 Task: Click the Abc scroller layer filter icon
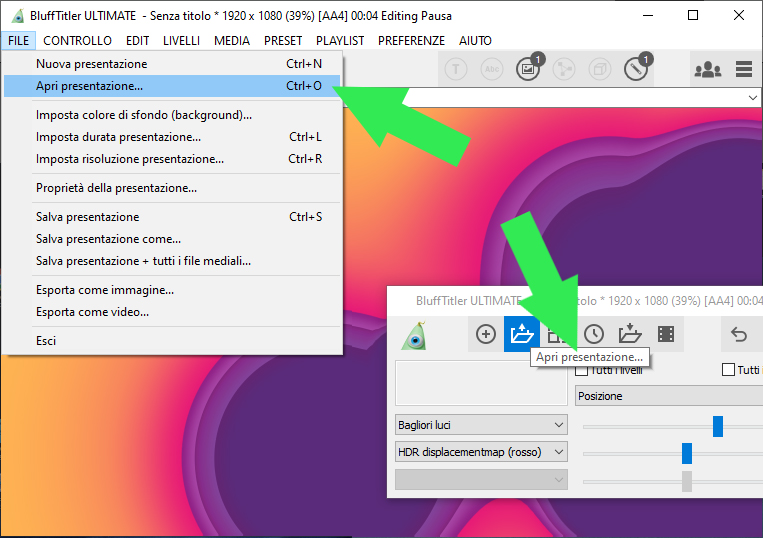(492, 70)
